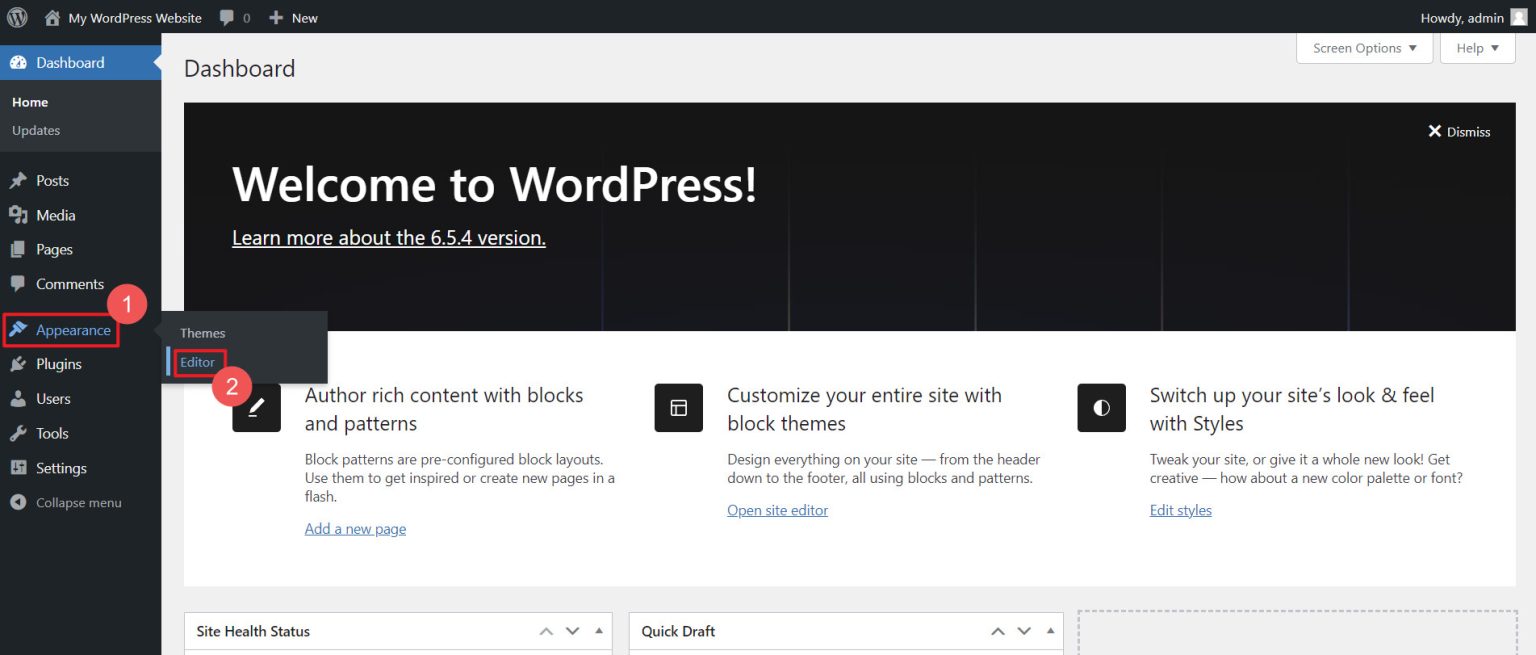Viewport: 1536px width, 655px height.
Task: Dismiss the Welcome to WordPress banner
Action: click(x=1459, y=131)
